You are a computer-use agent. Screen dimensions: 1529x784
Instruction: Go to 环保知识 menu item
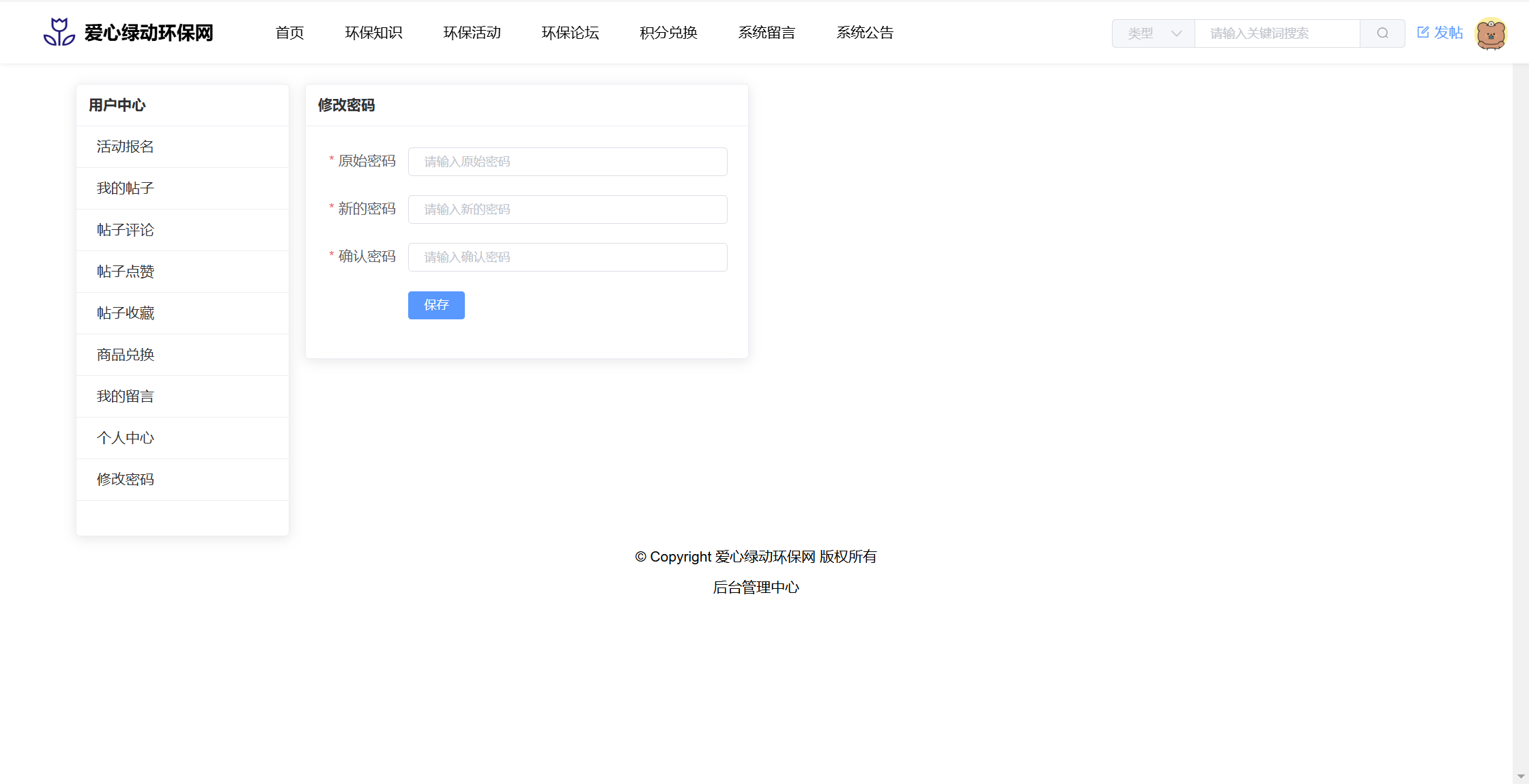click(x=373, y=33)
